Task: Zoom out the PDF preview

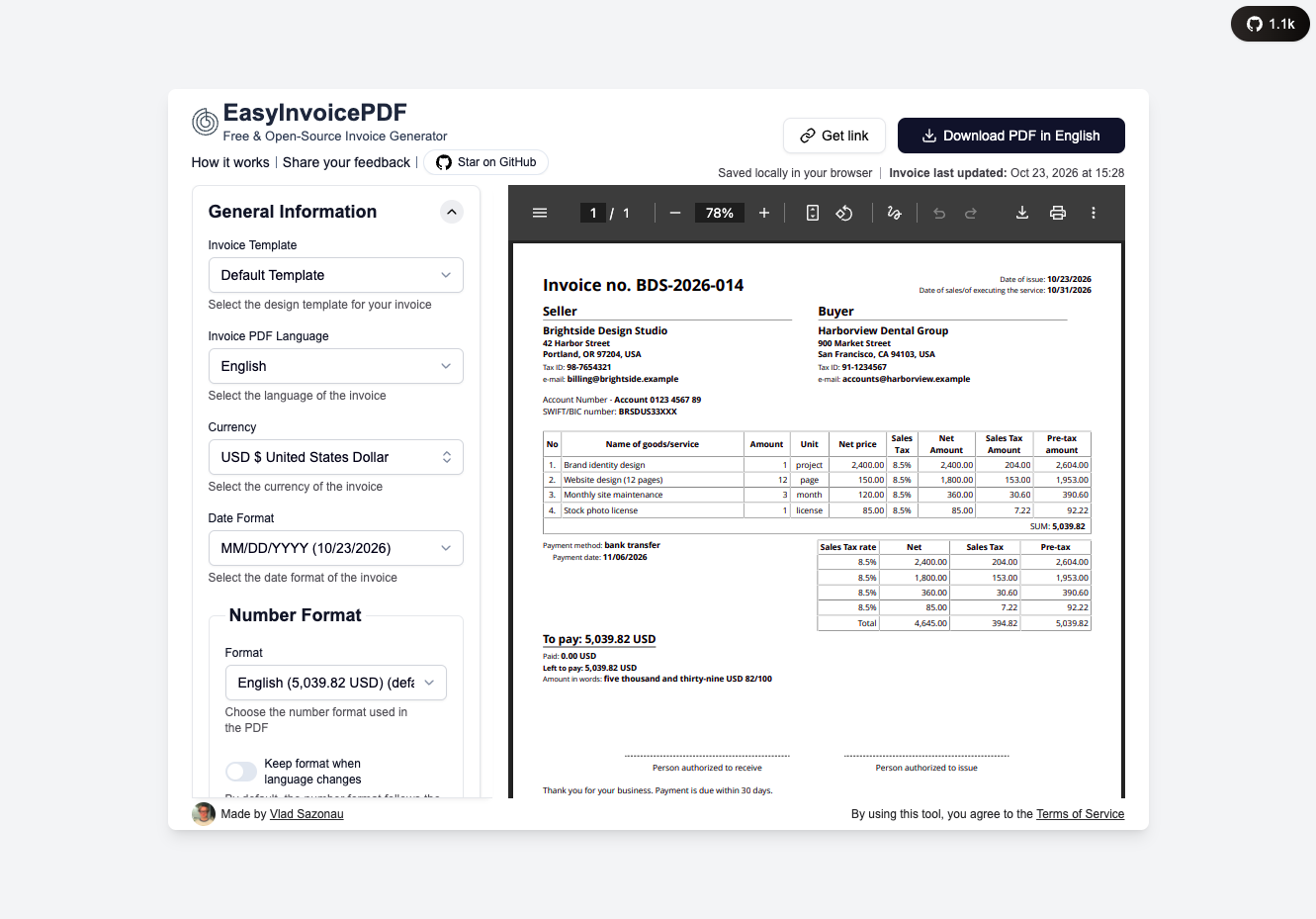Action: 675,213
